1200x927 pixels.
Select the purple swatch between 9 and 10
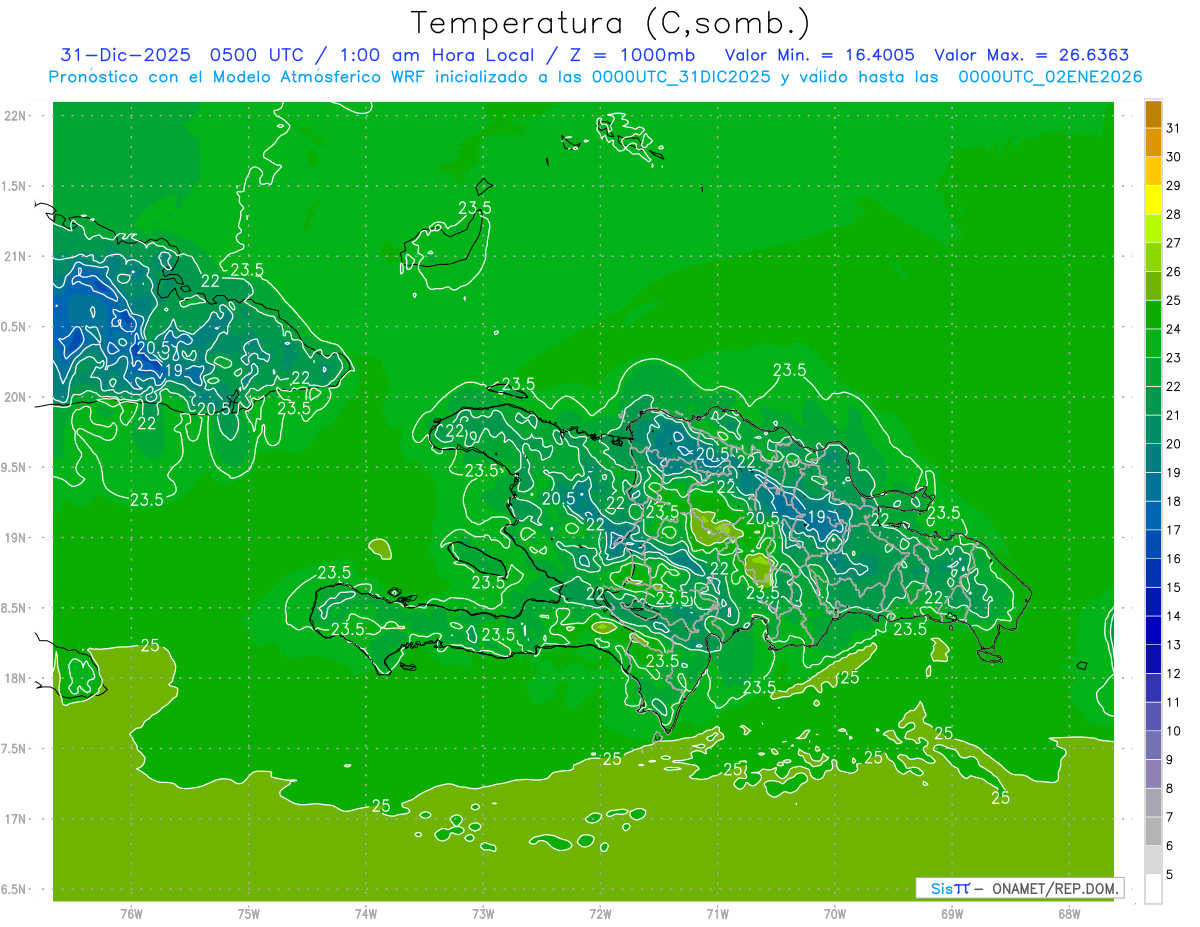[1153, 746]
